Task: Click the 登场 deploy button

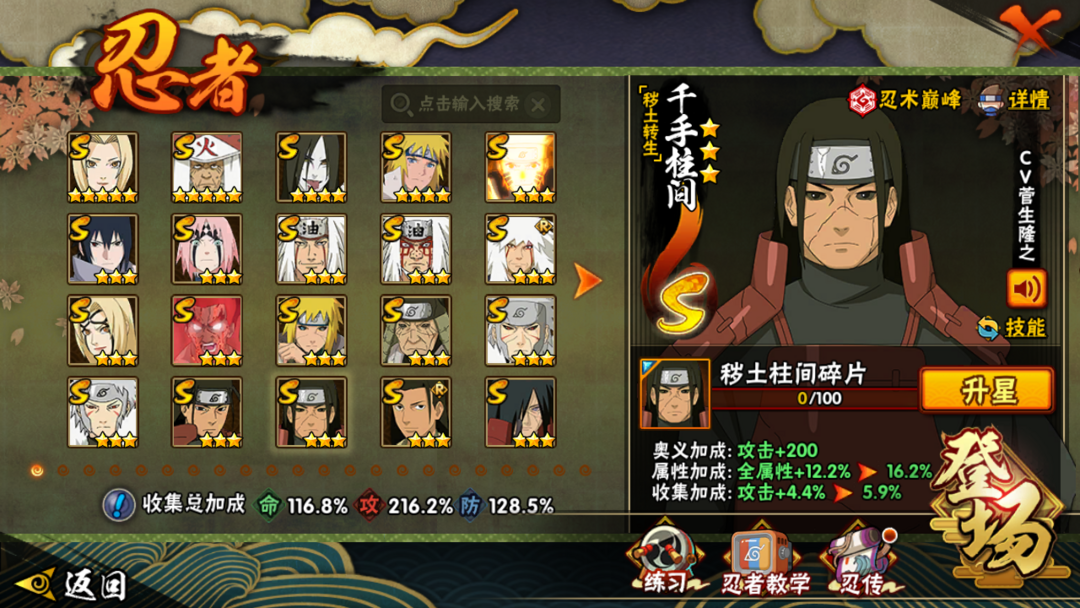Action: click(999, 506)
